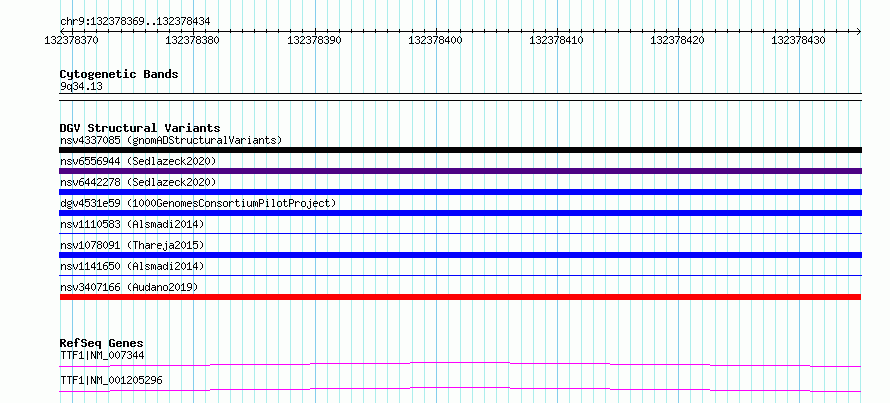Select variant label nsv6556944 (Sedlazeck2020)
Viewport: 890px width, 403px height.
(x=138, y=161)
